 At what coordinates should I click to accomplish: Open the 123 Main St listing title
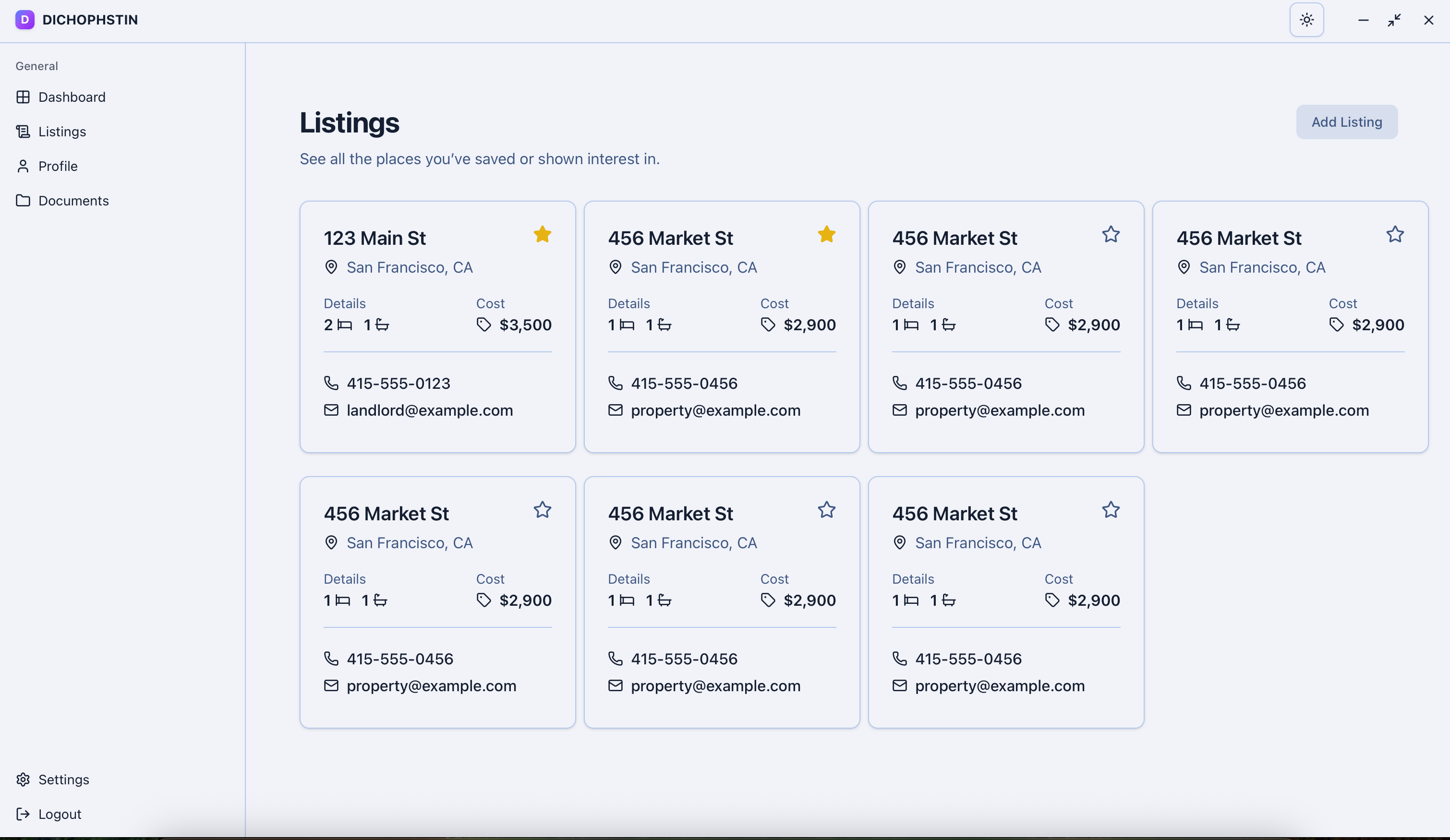tap(375, 238)
